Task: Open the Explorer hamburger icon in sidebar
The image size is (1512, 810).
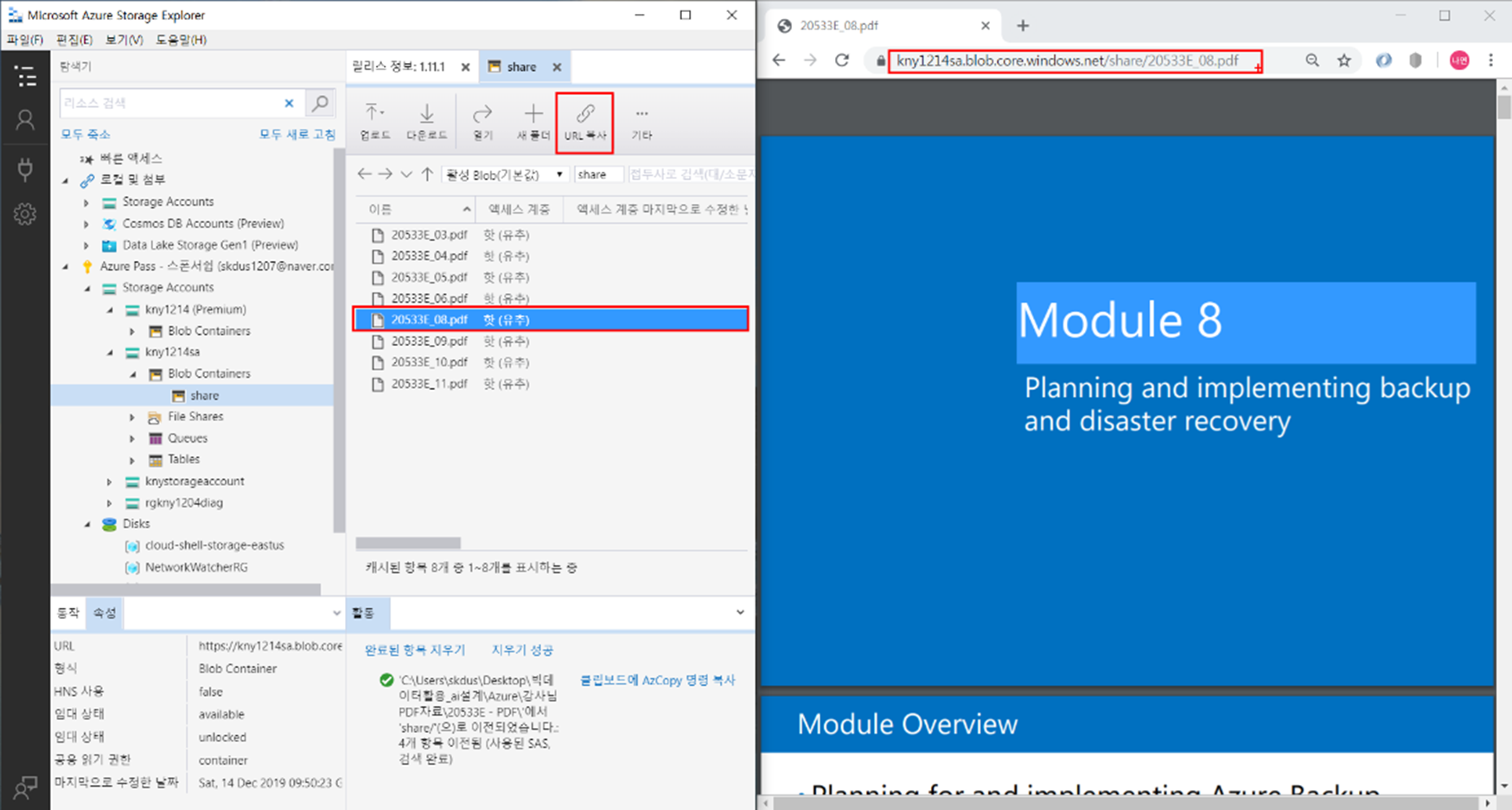Action: pos(25,76)
